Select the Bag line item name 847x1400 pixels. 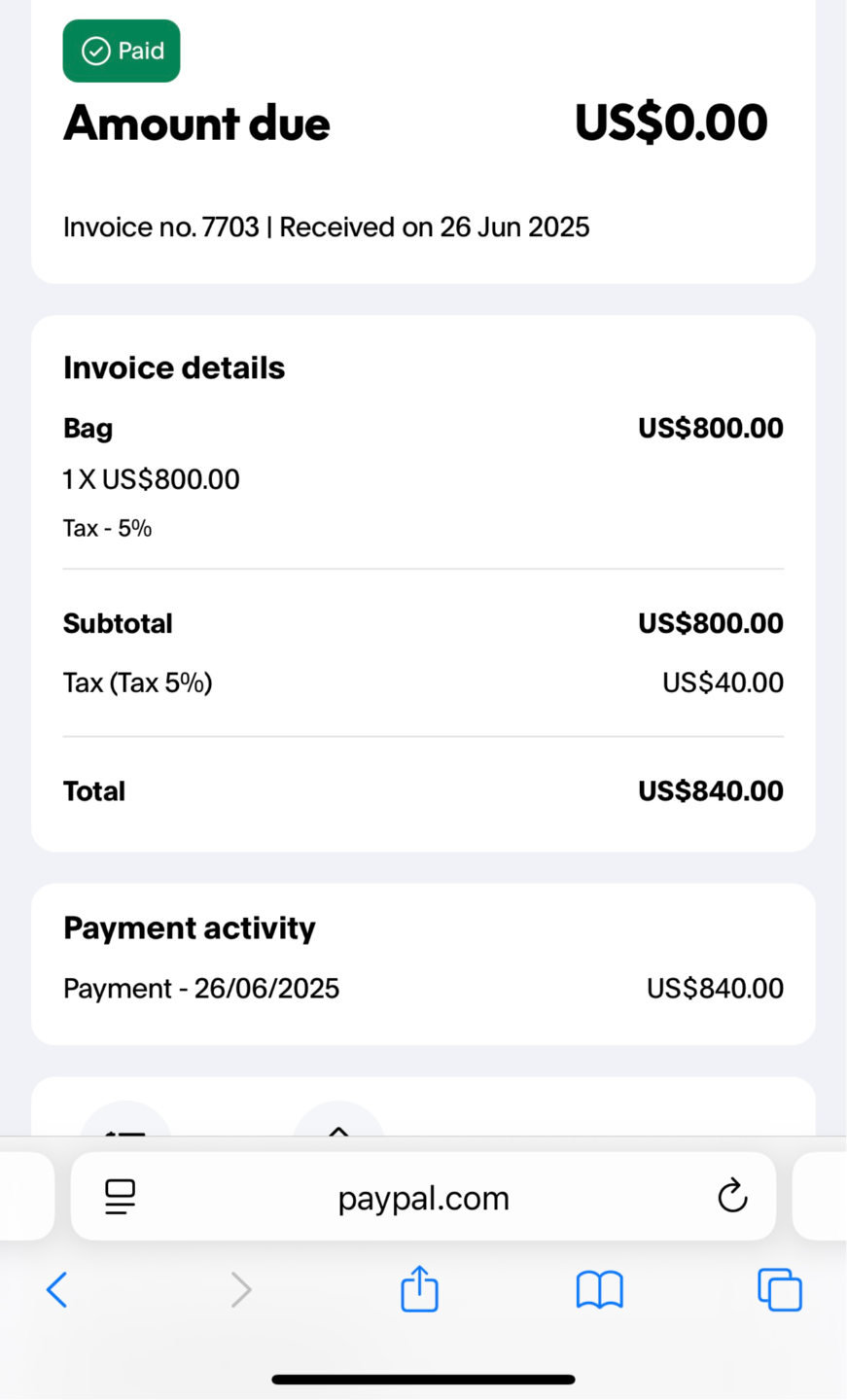point(88,429)
